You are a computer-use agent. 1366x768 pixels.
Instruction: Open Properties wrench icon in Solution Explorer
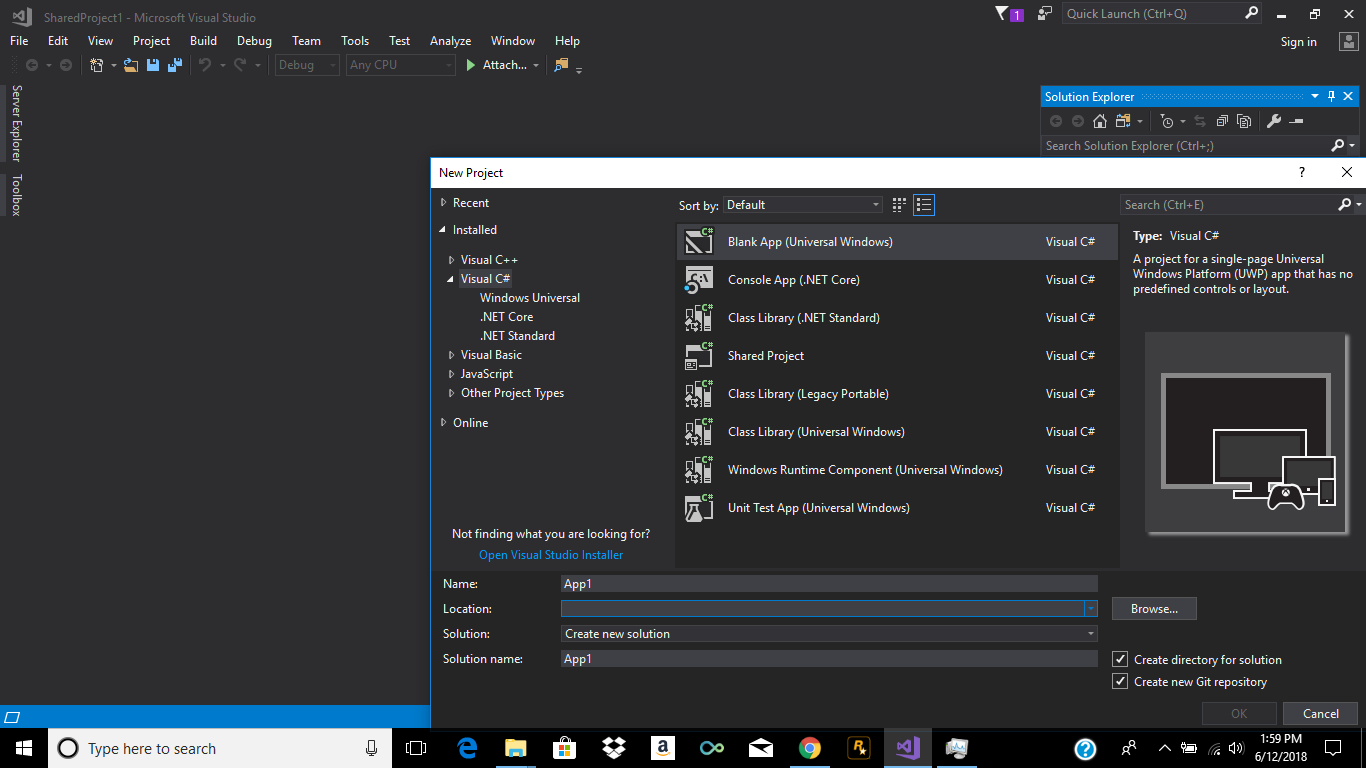pos(1273,121)
